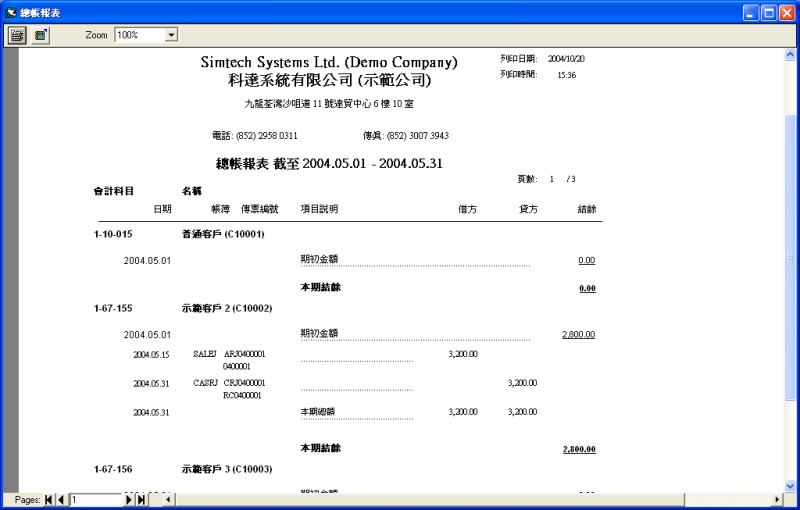Click the date 2004.05.15
The image size is (800, 510).
click(151, 354)
